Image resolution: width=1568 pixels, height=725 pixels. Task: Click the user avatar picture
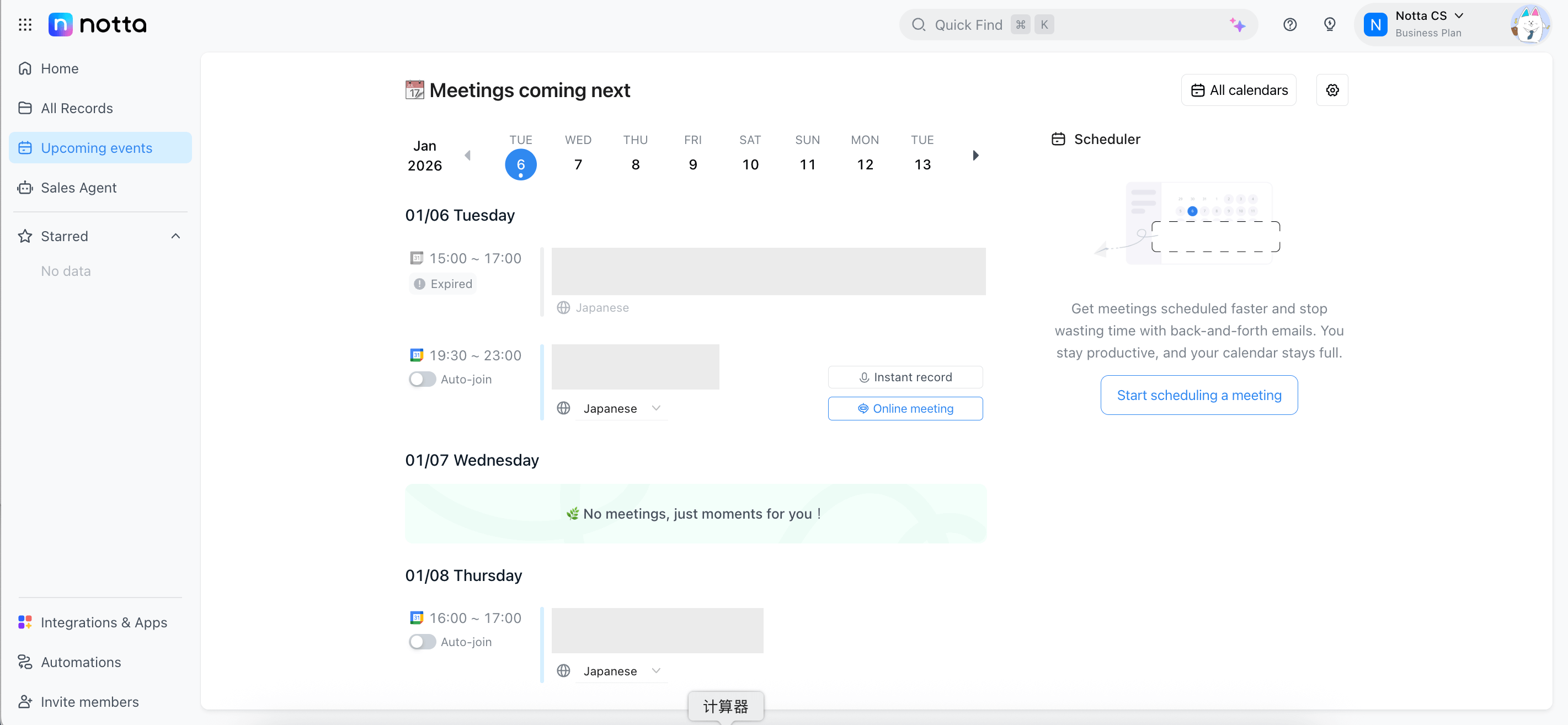coord(1530,25)
